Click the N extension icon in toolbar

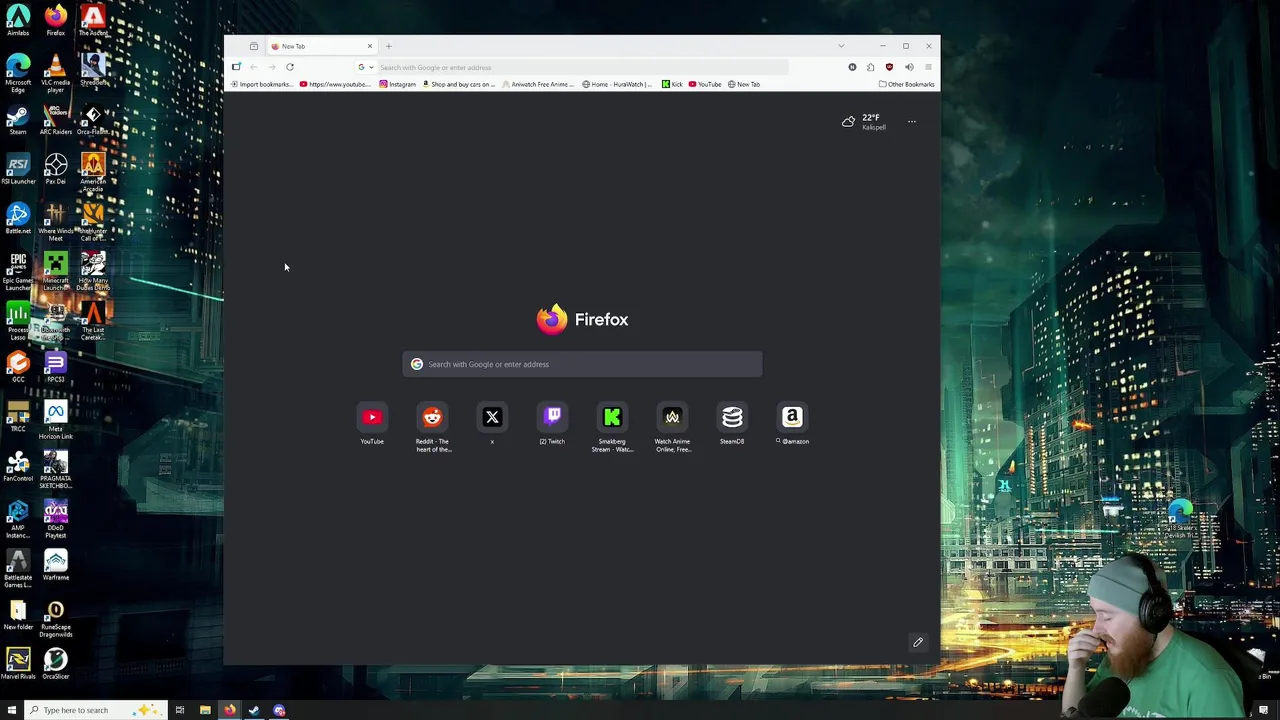(852, 67)
